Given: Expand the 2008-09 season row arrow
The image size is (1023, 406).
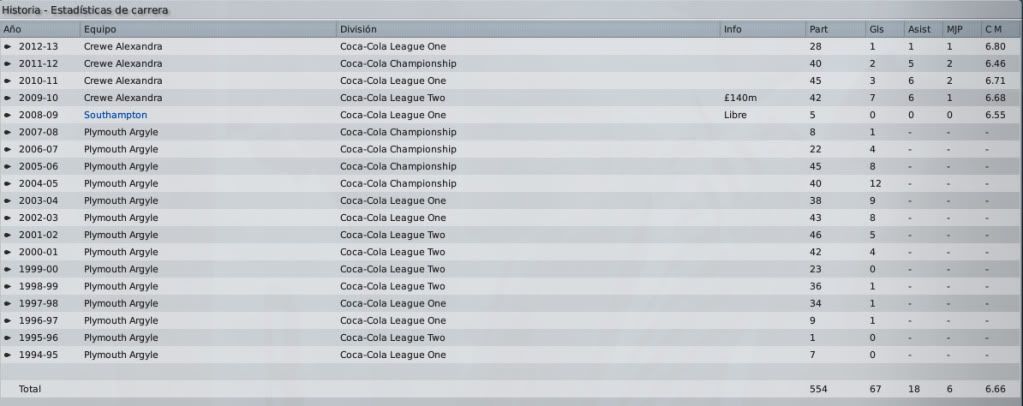Looking at the screenshot, I should (8, 115).
